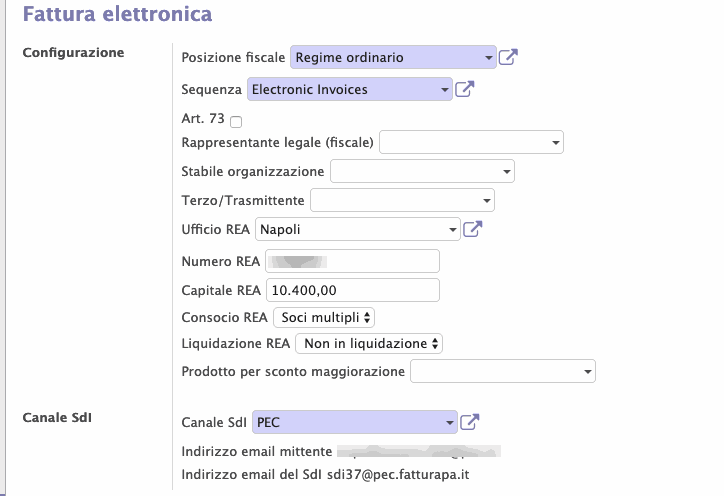Click the Indirizzo email mittente value
724x496 pixels.
pyautogui.click(x=418, y=450)
